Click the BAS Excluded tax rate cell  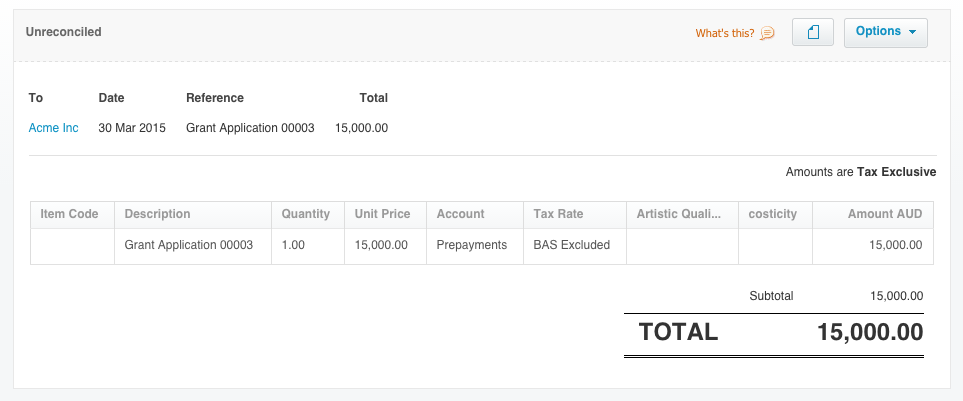click(x=572, y=245)
